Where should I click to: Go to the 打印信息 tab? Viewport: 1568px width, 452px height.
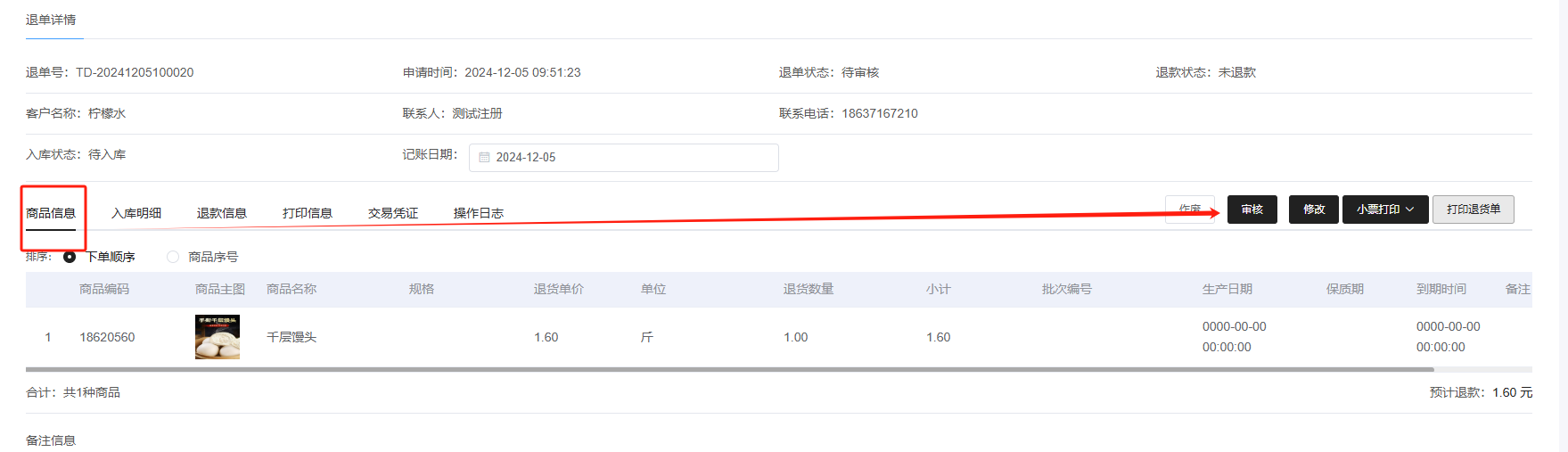(308, 213)
